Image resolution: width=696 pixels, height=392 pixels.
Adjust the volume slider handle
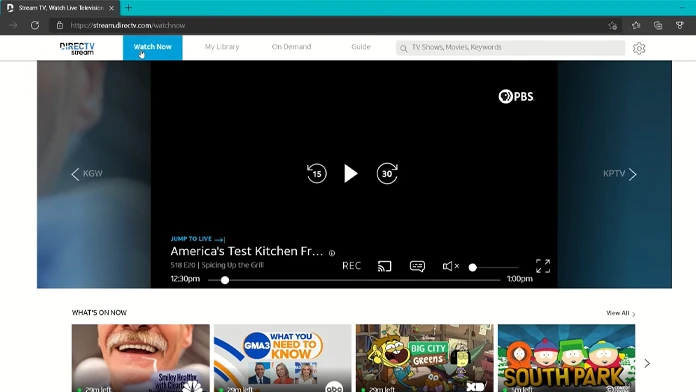[x=473, y=267]
